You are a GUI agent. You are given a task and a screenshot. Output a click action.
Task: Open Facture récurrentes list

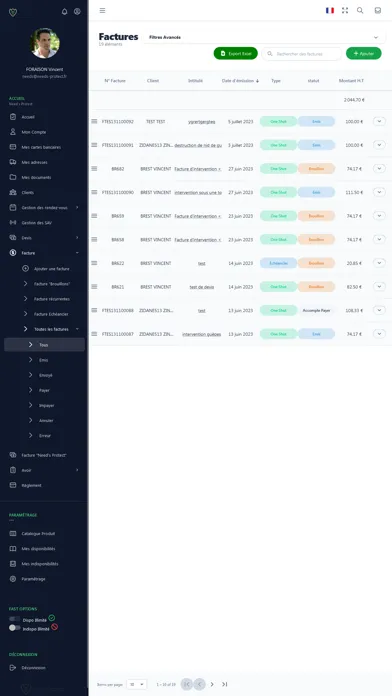tap(44, 299)
